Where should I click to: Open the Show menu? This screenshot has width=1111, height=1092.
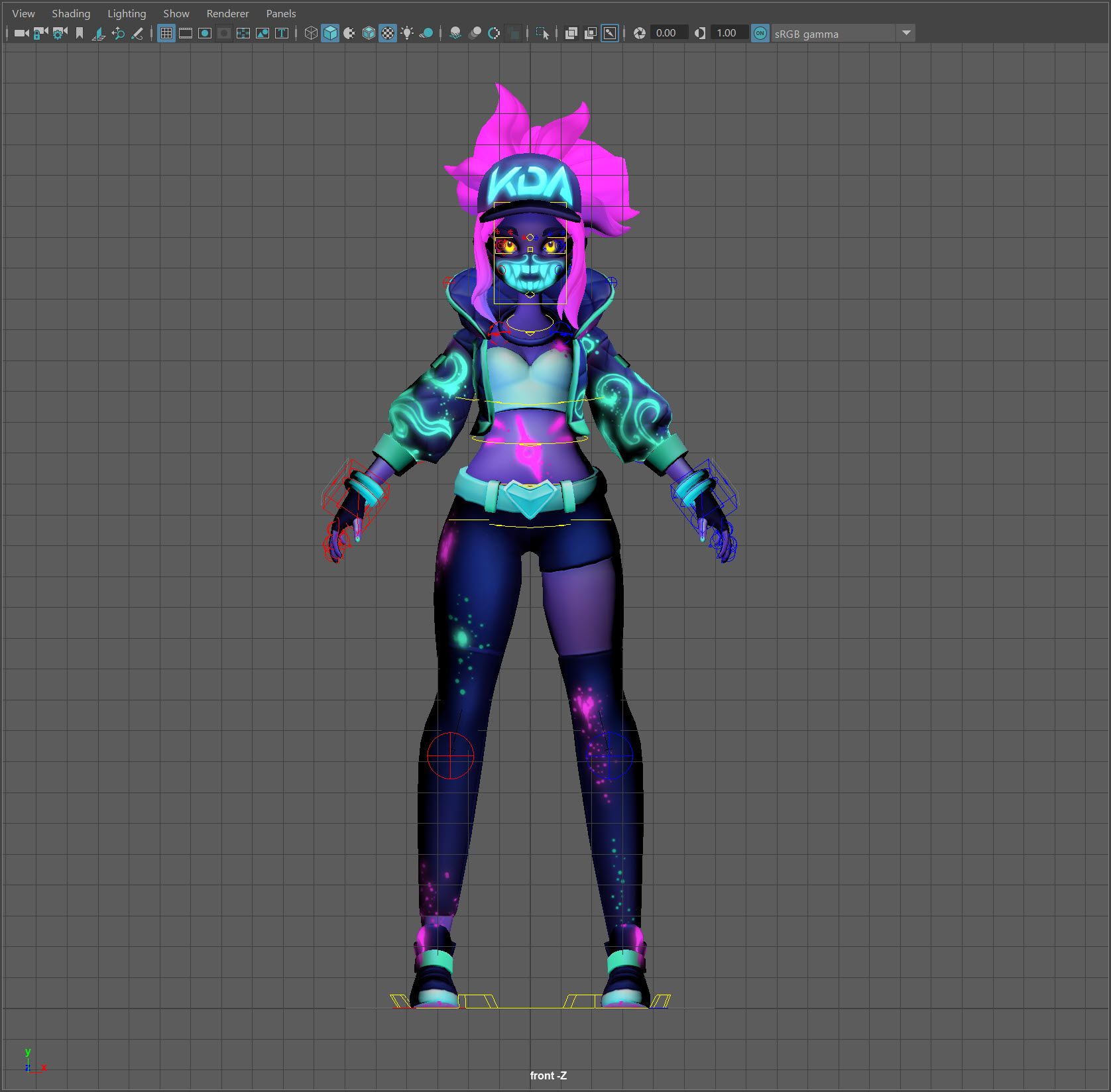tap(176, 13)
